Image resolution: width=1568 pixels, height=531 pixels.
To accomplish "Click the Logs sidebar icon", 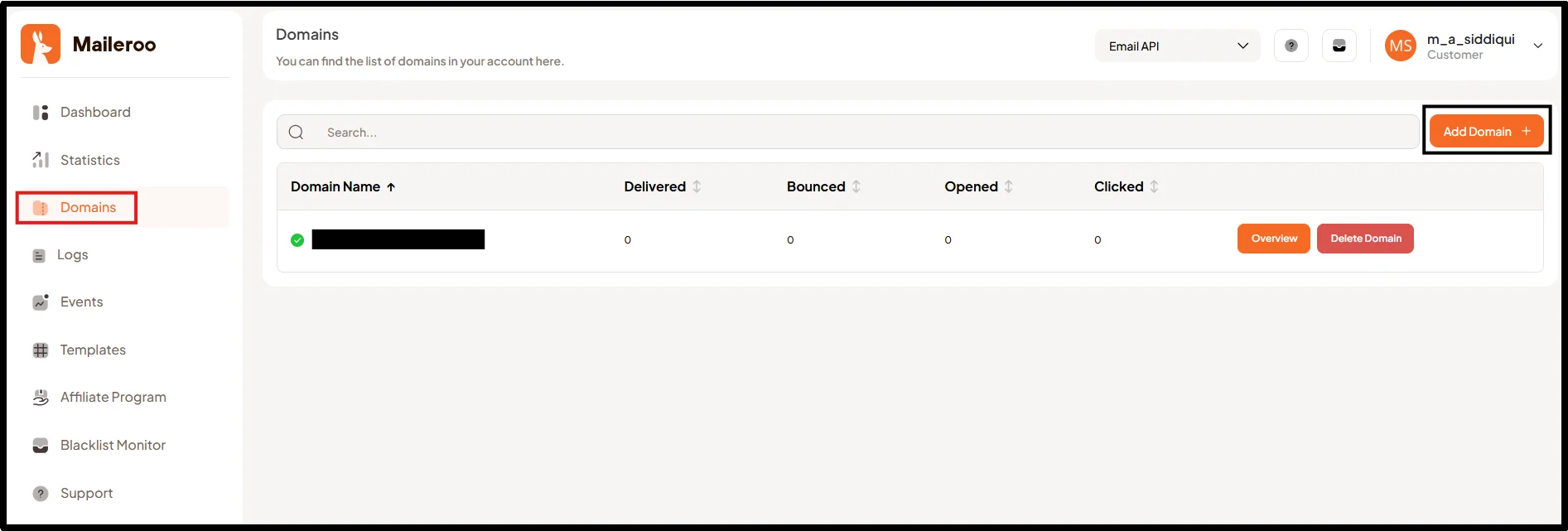I will coord(39,256).
